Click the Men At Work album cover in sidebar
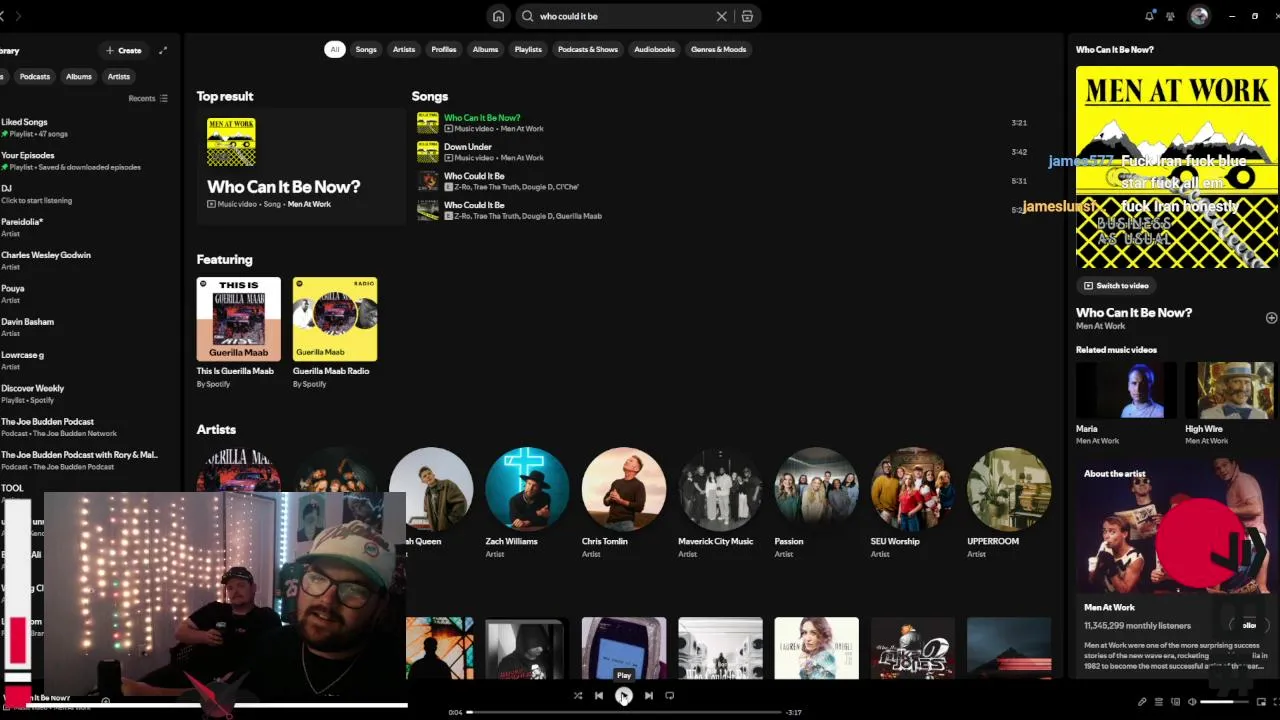Image resolution: width=1280 pixels, height=720 pixels. (1177, 167)
